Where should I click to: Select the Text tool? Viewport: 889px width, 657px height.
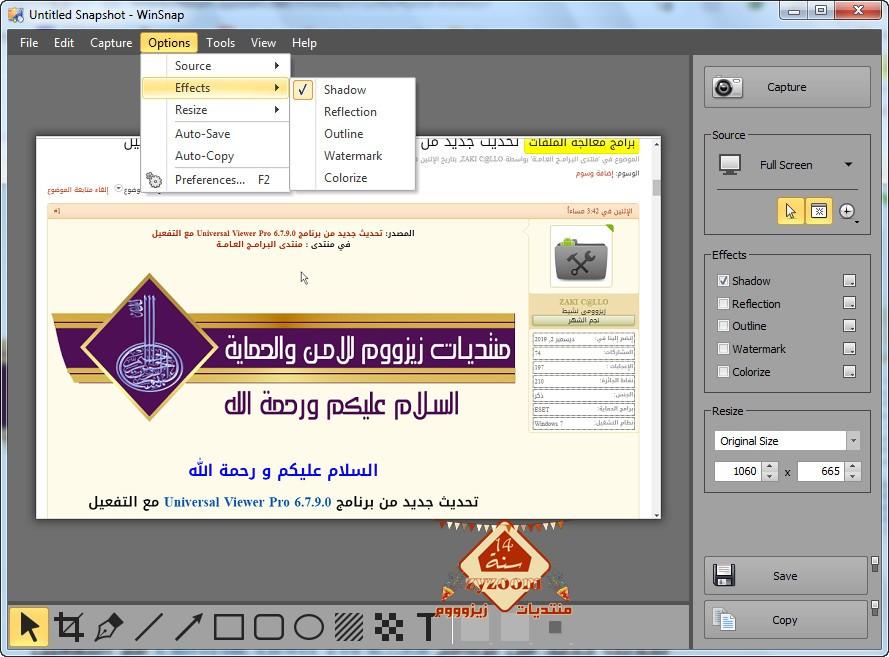click(x=426, y=627)
